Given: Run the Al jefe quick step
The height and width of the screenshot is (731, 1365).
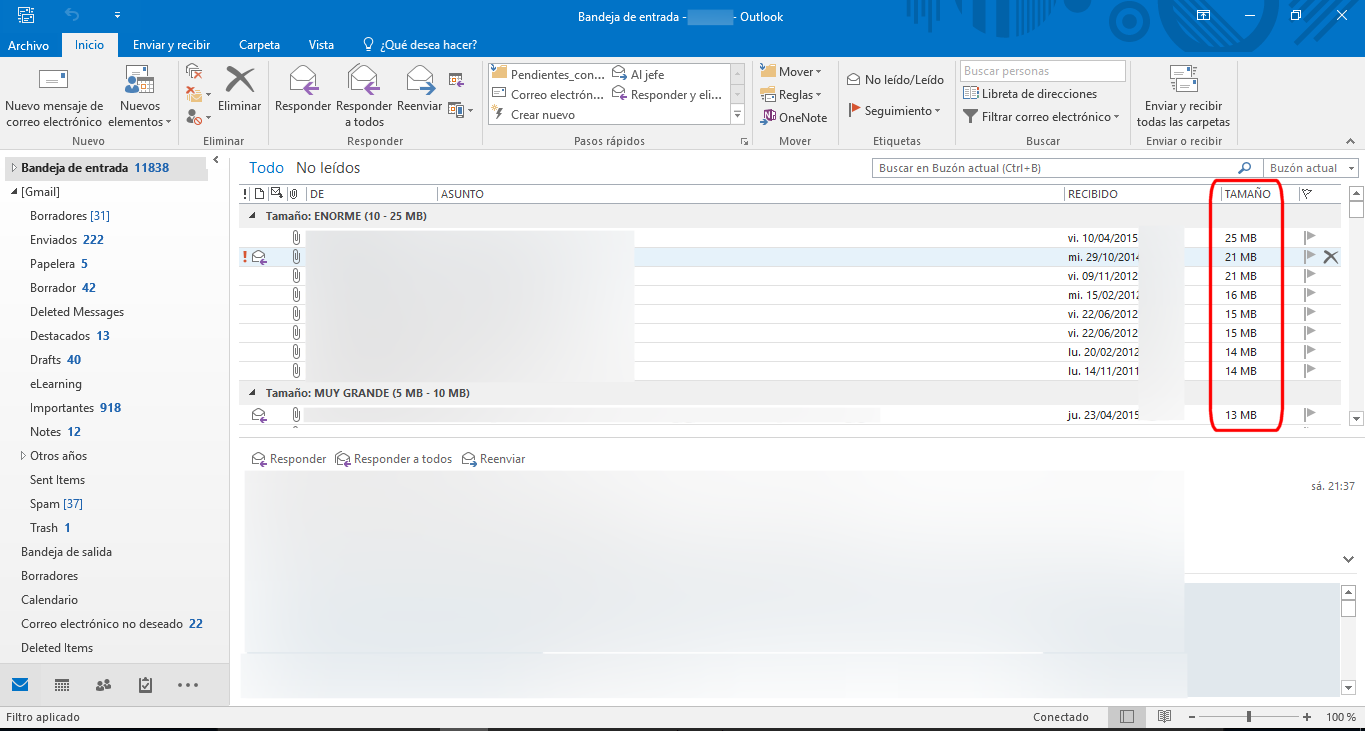Looking at the screenshot, I should 638,74.
